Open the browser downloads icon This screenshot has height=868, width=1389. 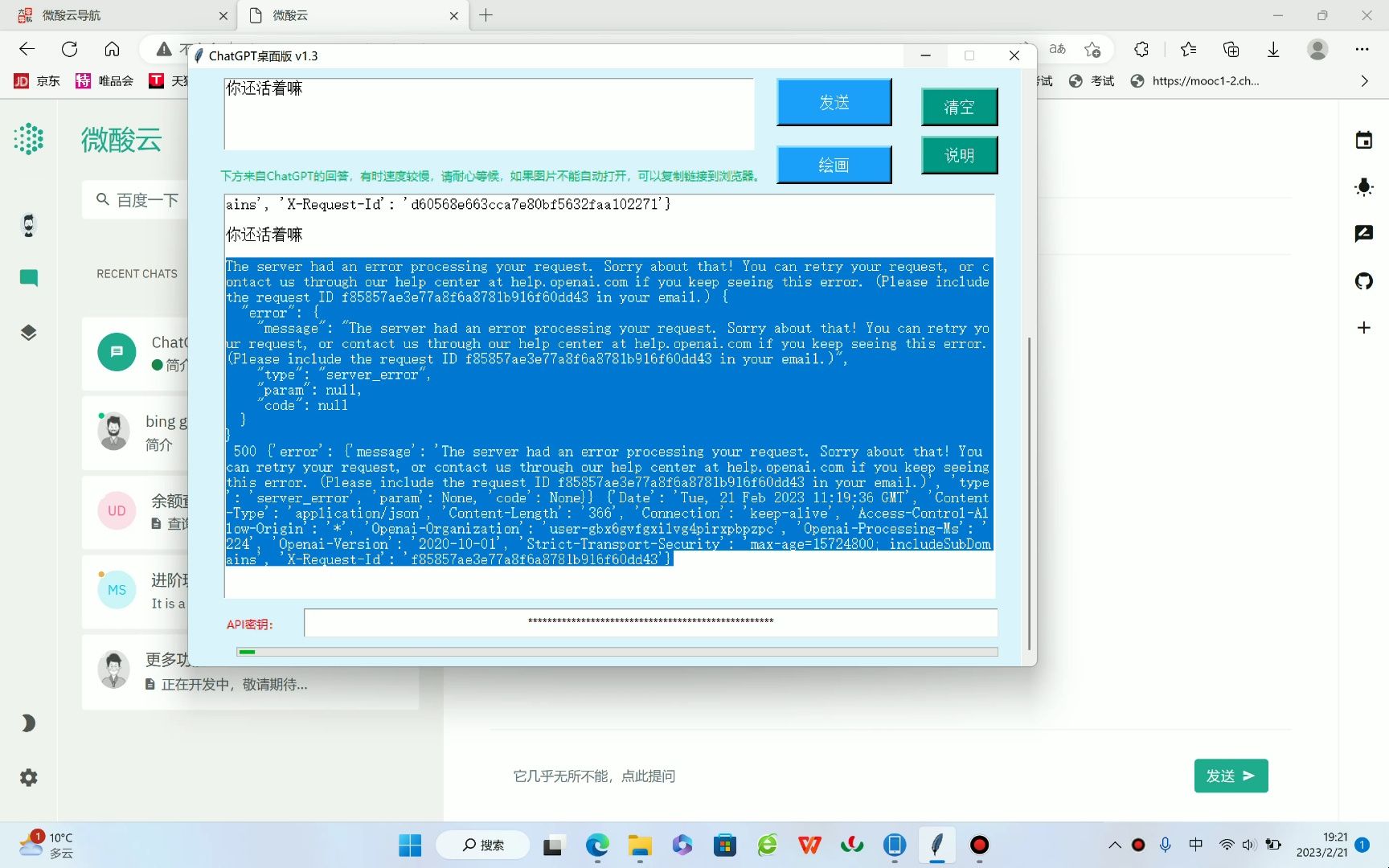point(1273,49)
